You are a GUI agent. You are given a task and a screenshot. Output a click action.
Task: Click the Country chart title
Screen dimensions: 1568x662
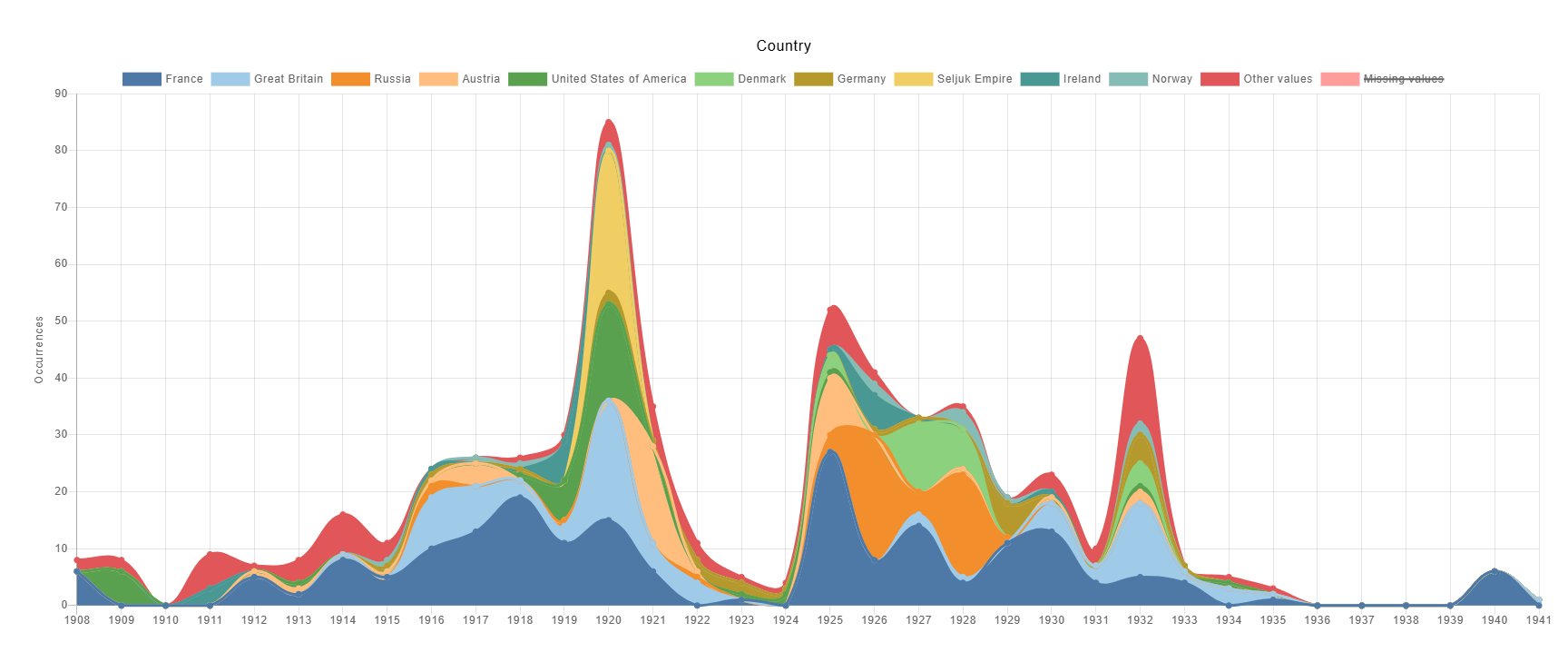783,46
